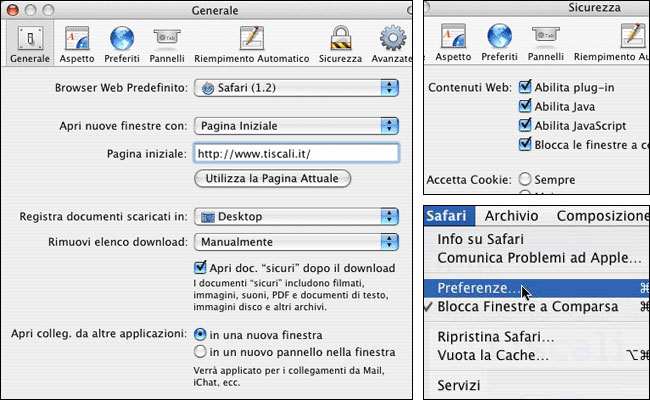Screen dimensions: 650x400
Task: Open the Safari menu in menu bar
Action: 449,216
